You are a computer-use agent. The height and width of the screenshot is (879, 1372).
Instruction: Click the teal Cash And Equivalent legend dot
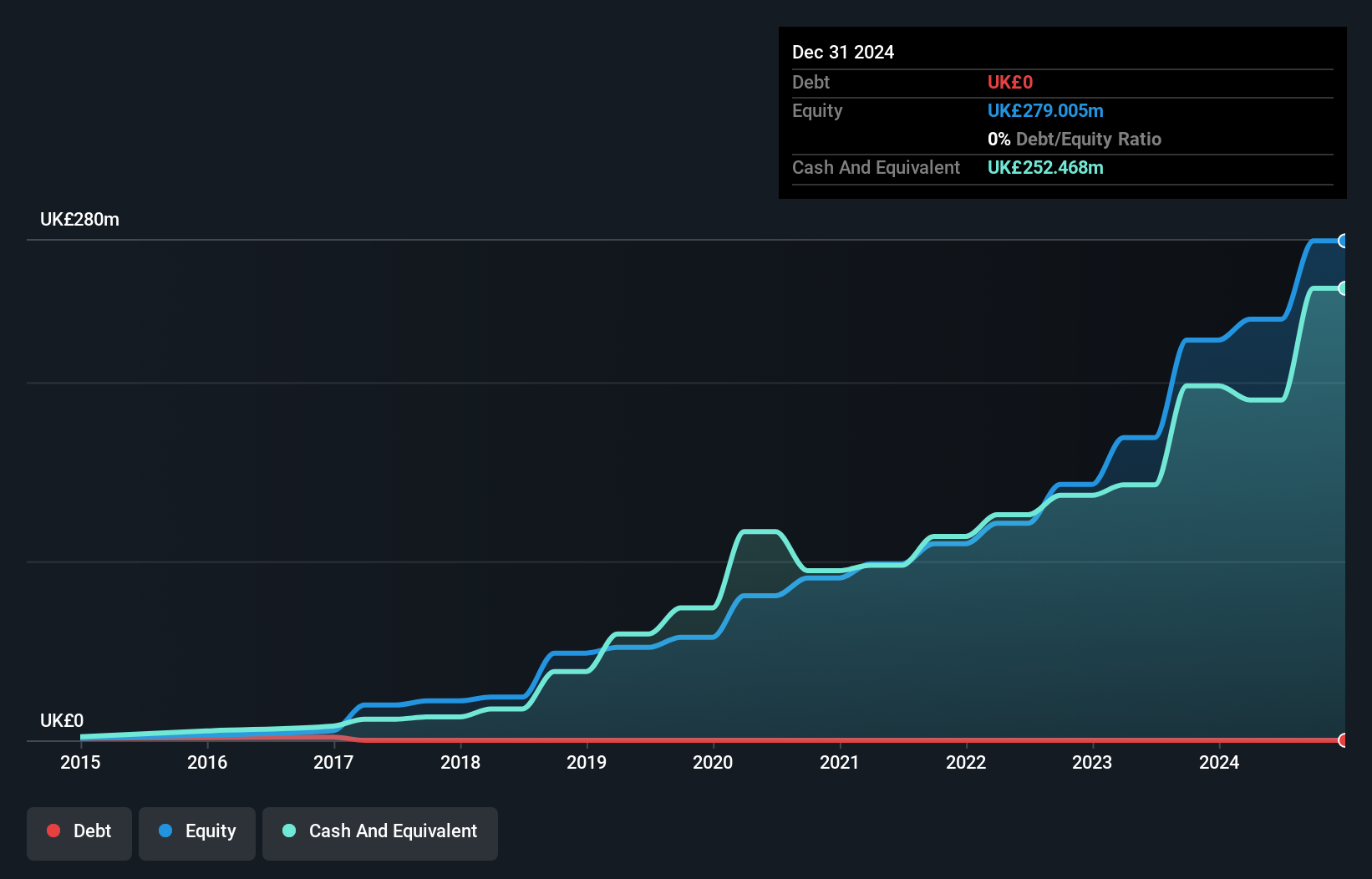(x=289, y=831)
